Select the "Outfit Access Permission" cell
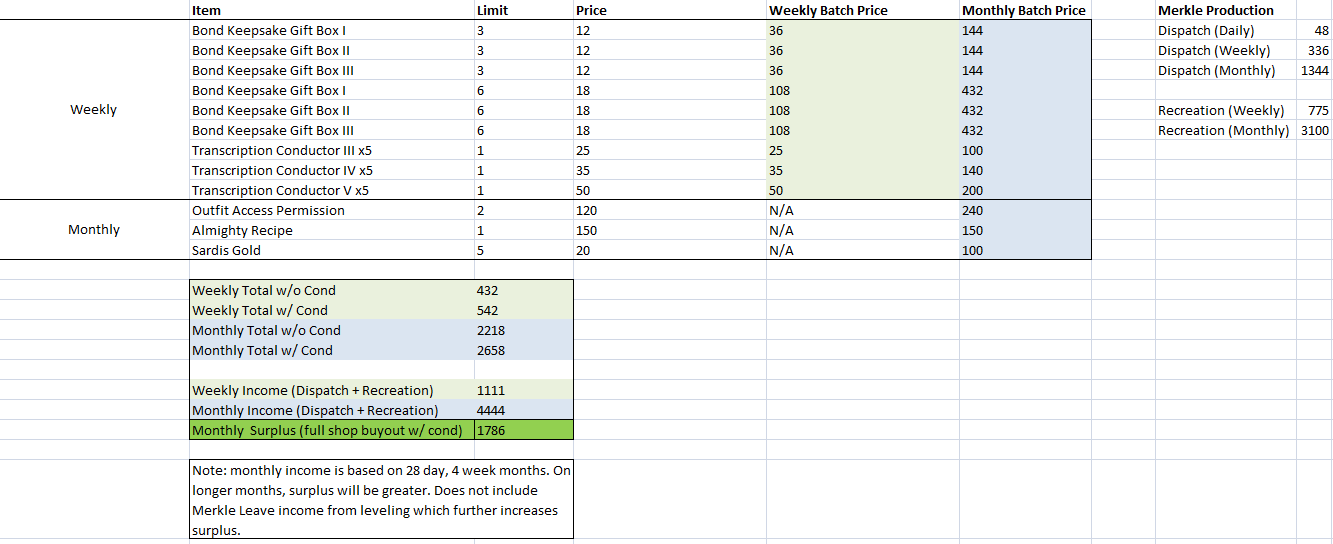This screenshot has width=1333, height=544. 332,210
